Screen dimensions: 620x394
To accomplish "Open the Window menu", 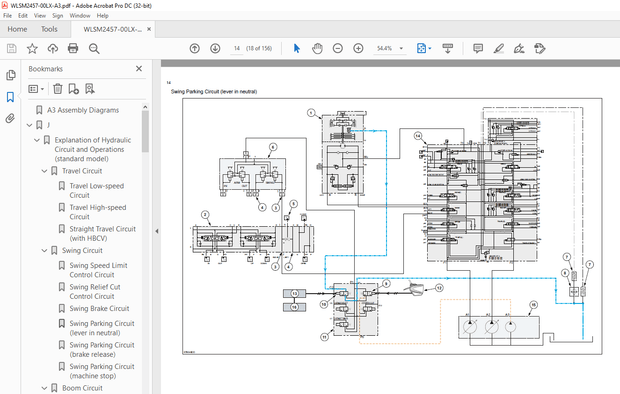I will (x=80, y=15).
